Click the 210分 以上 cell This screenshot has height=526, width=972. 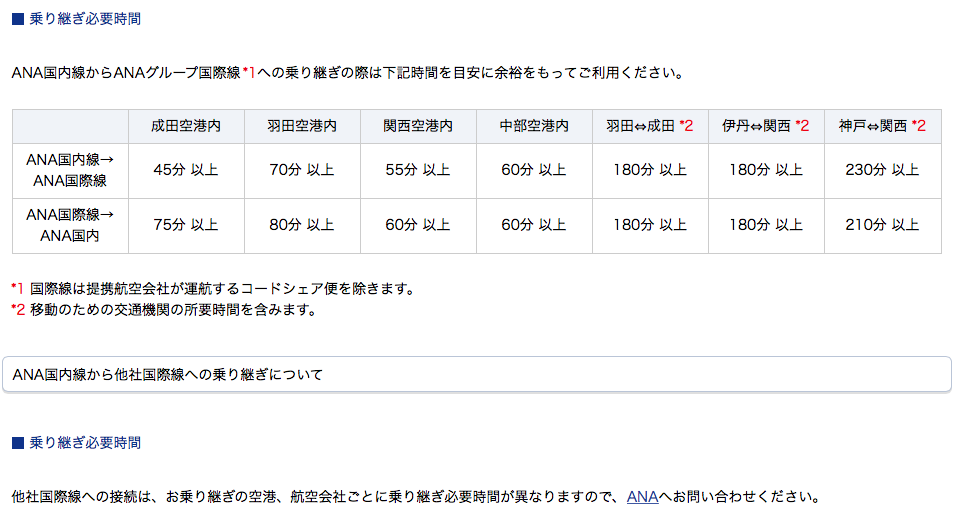(x=882, y=226)
